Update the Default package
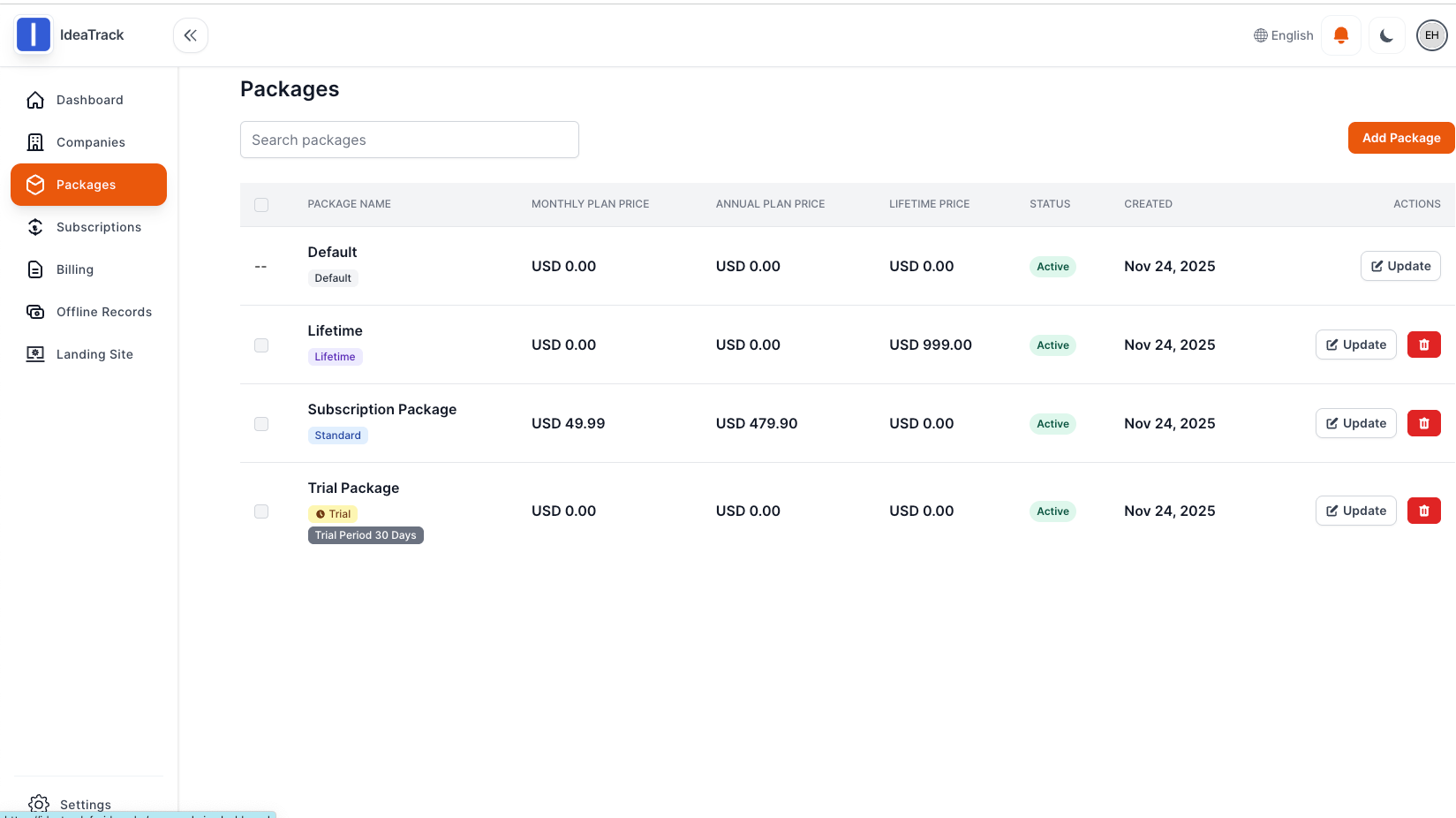The image size is (1456, 818). click(1400, 266)
